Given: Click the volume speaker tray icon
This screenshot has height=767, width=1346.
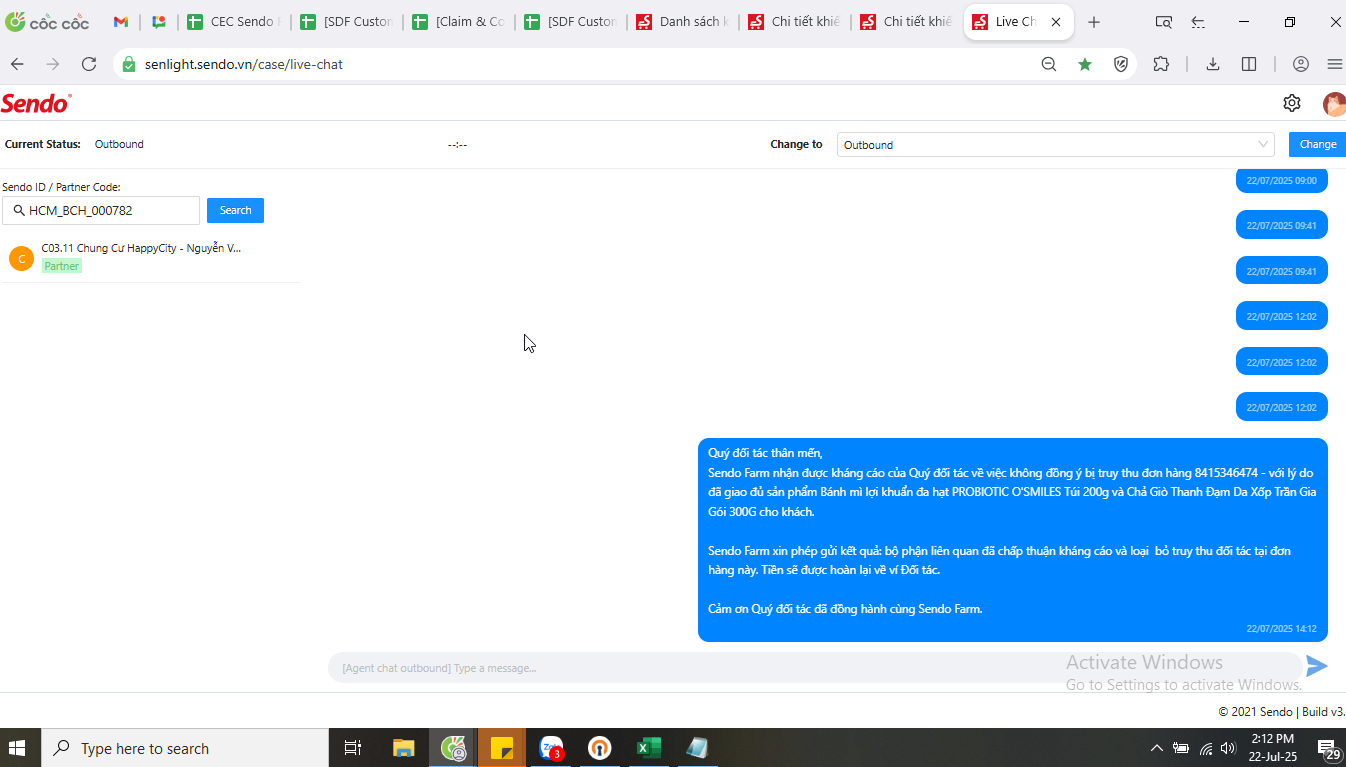Looking at the screenshot, I should tap(1228, 748).
